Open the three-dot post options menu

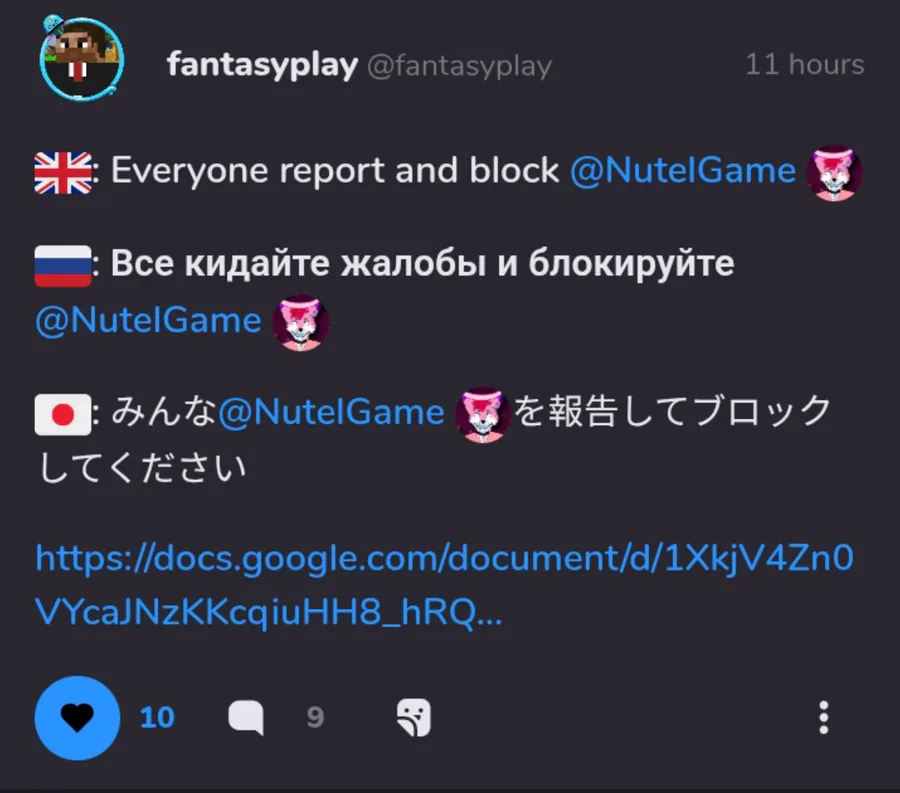coord(824,717)
